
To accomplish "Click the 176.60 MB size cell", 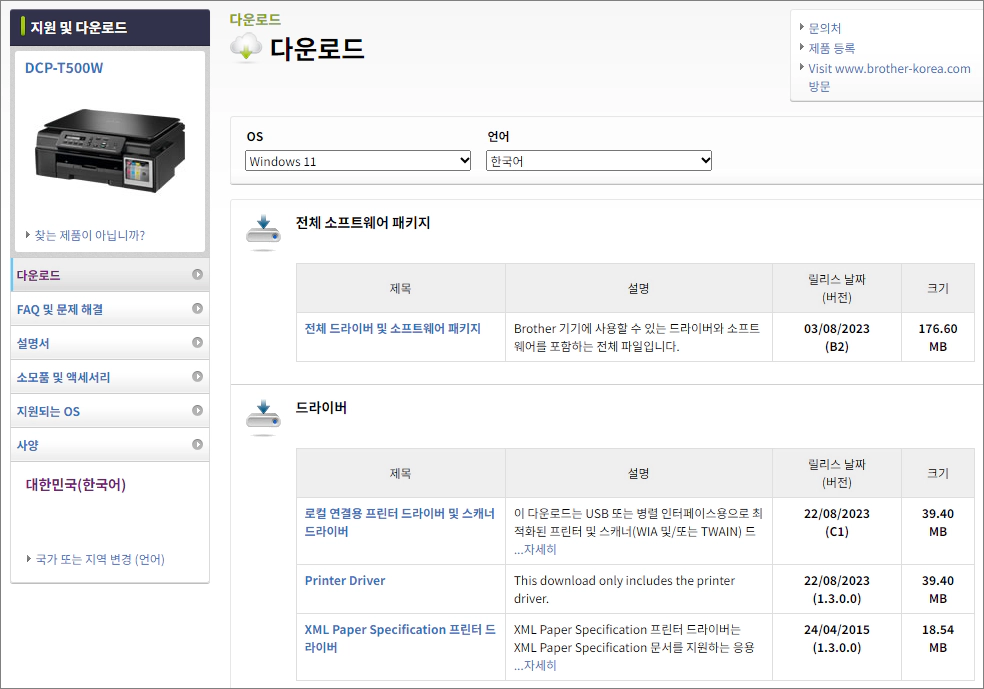I will pyautogui.click(x=938, y=337).
